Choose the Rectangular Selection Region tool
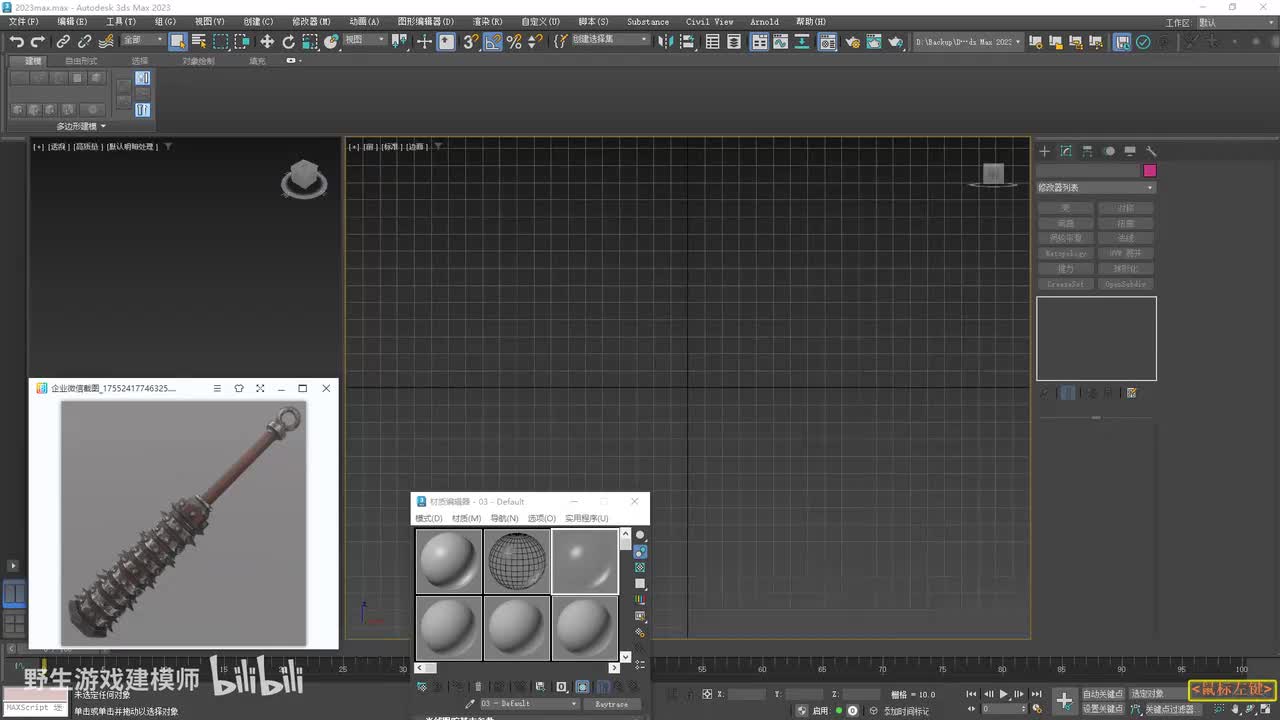1280x720 pixels. [221, 42]
